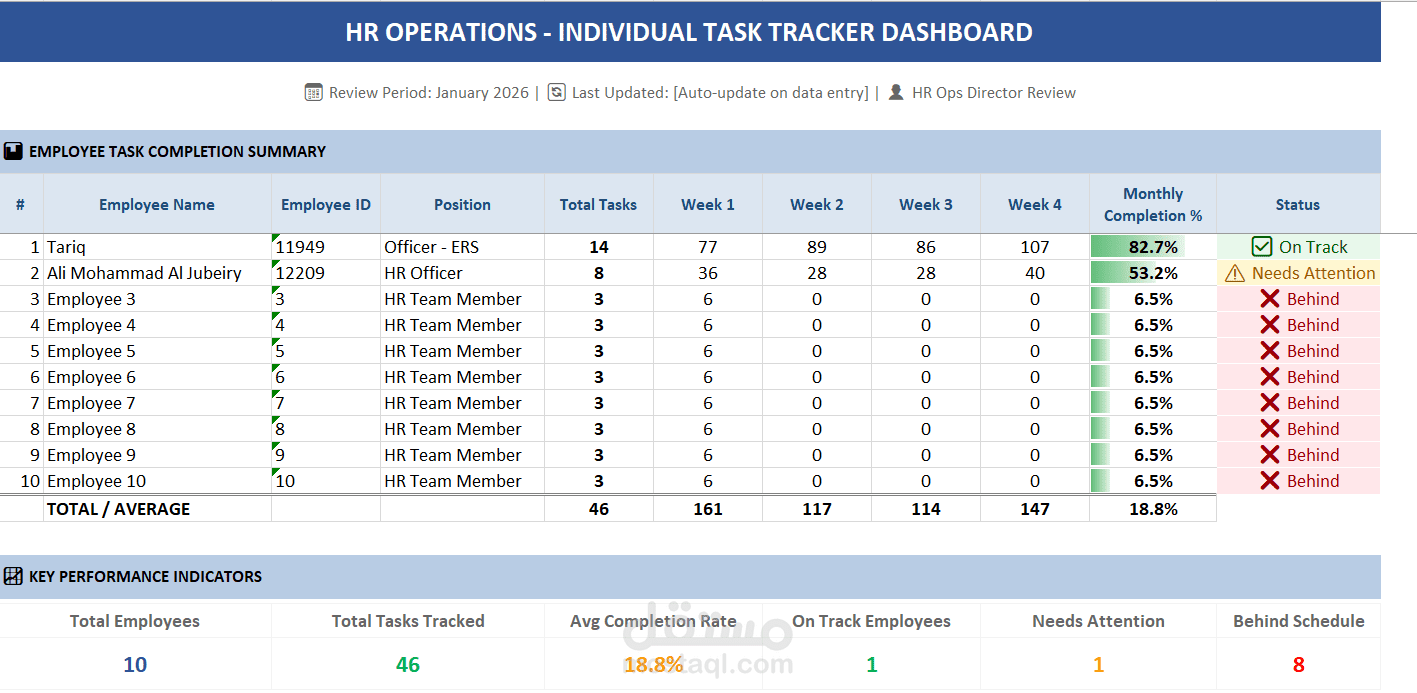Click the Employee Task Completion Summary section icon
The height and width of the screenshot is (693, 1417).
13,152
